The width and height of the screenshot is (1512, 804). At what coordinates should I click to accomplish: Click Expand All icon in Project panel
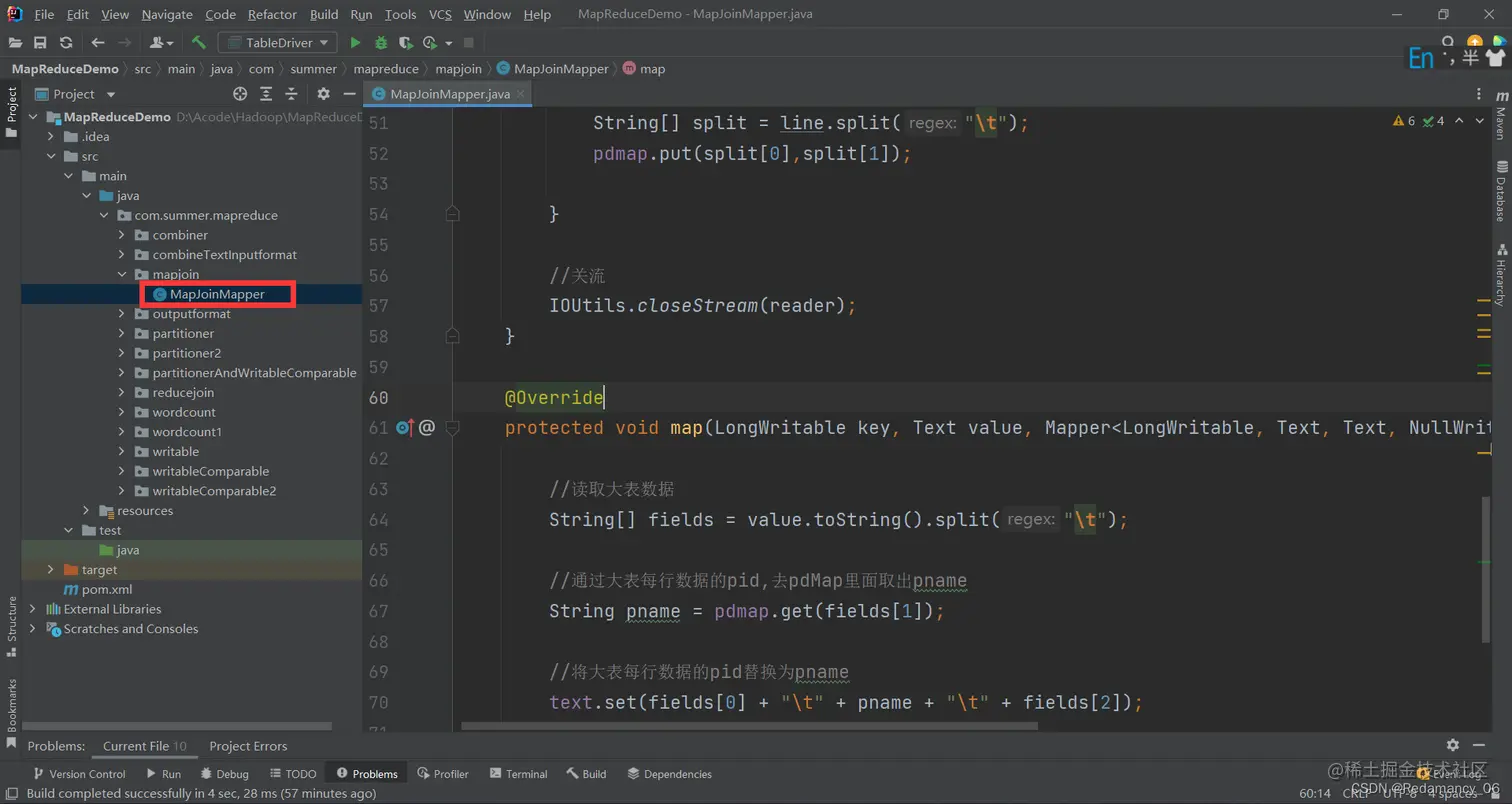coord(266,94)
